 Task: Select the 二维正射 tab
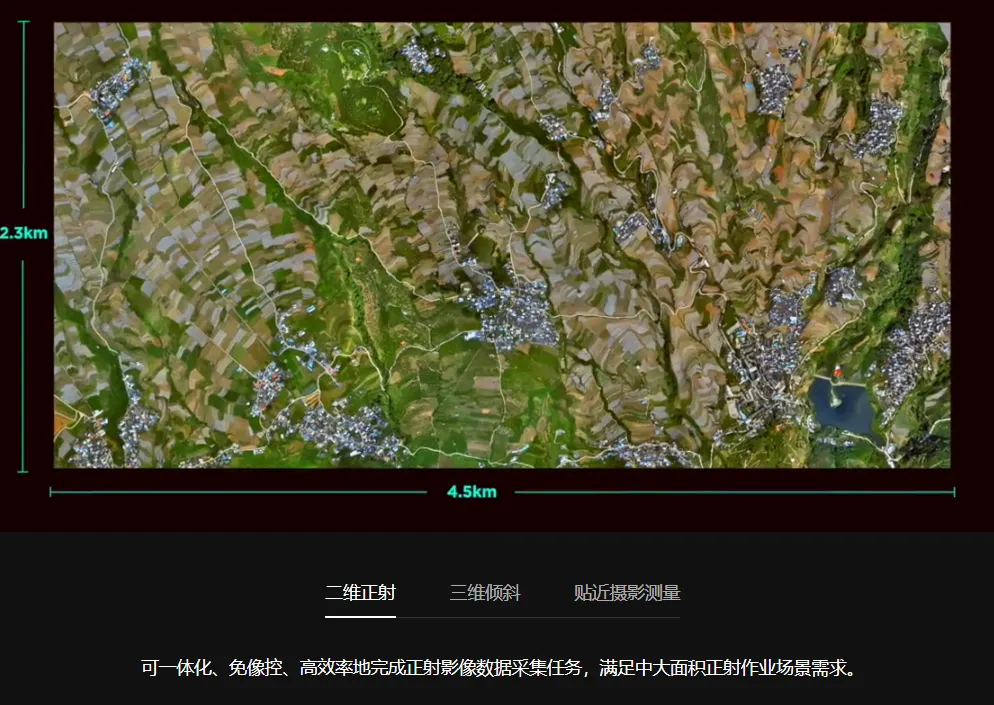pos(360,593)
